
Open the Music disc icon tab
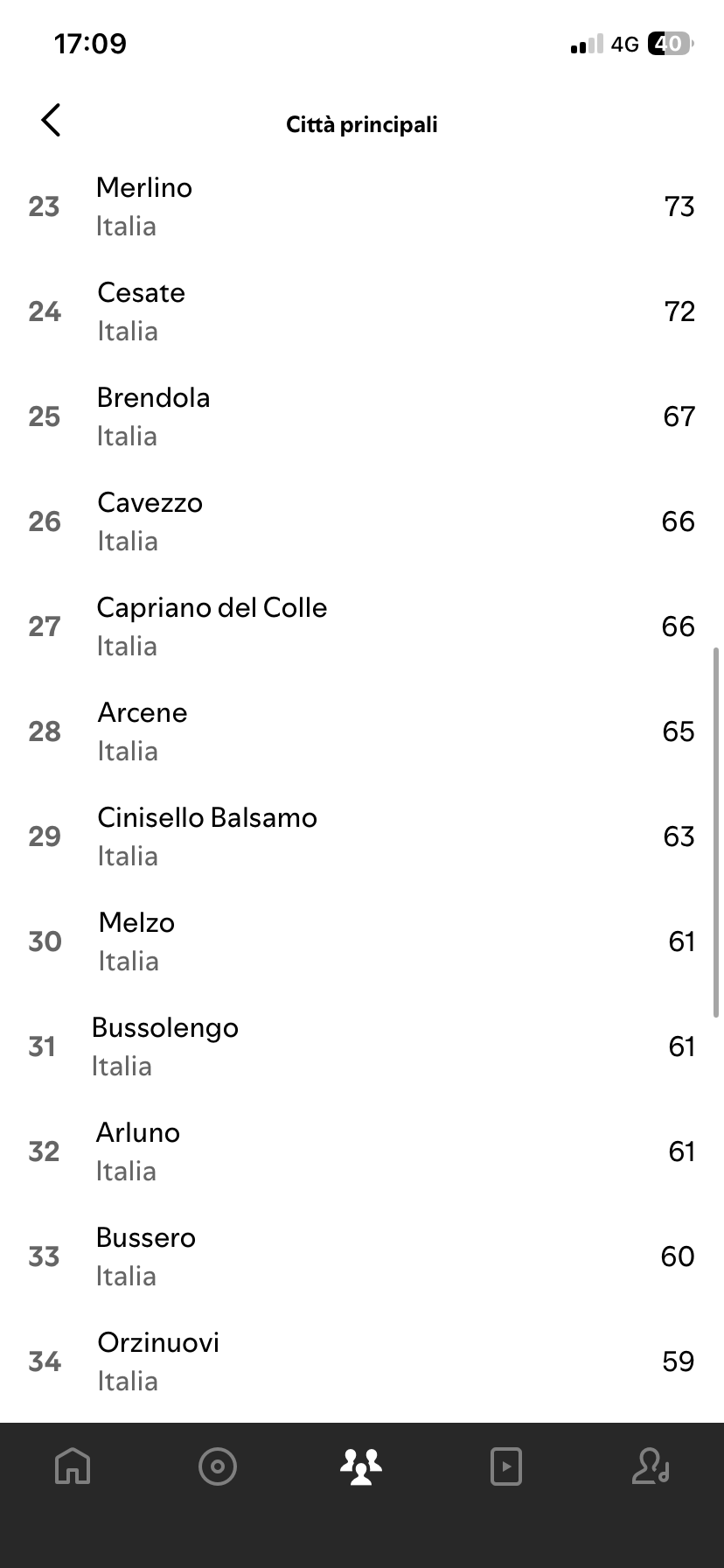[x=218, y=1466]
